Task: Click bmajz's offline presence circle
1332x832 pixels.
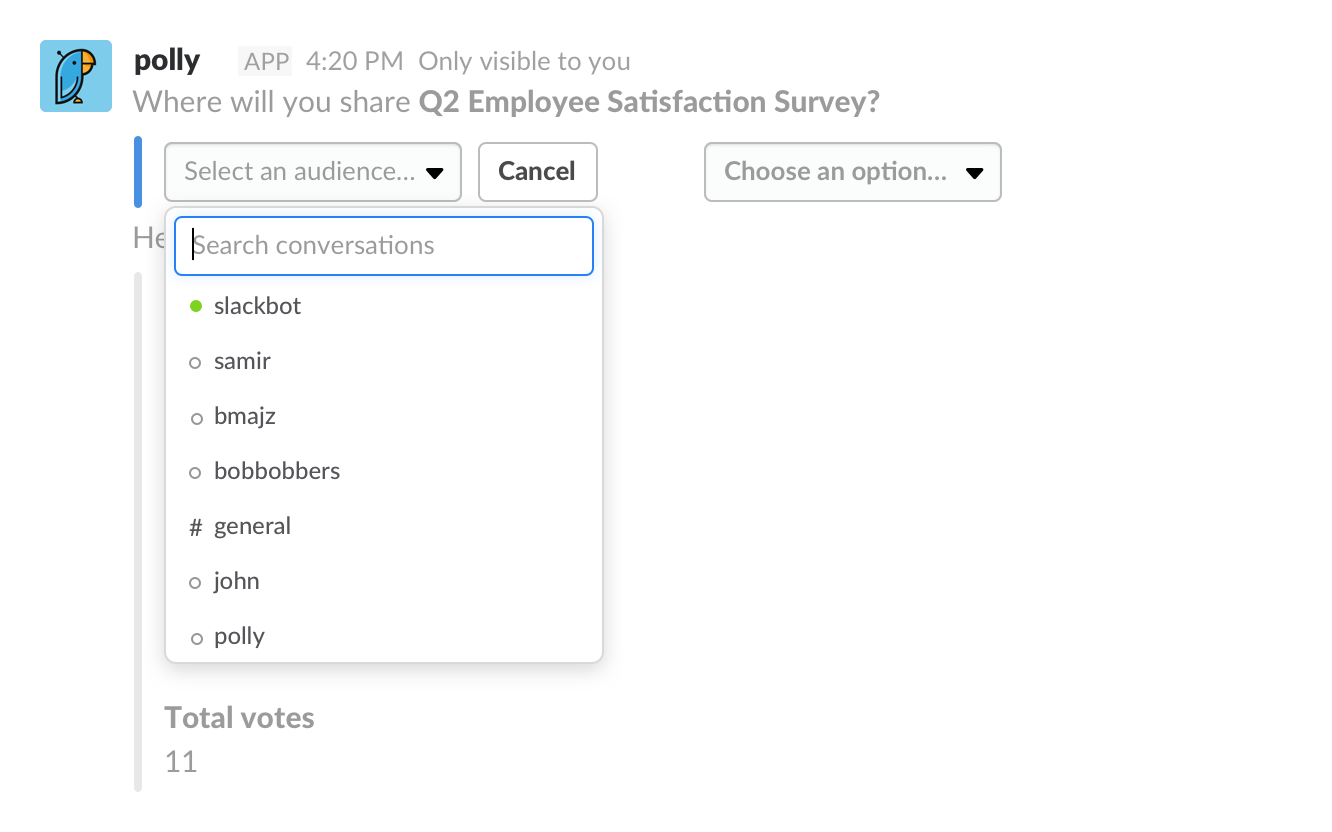Action: point(196,418)
